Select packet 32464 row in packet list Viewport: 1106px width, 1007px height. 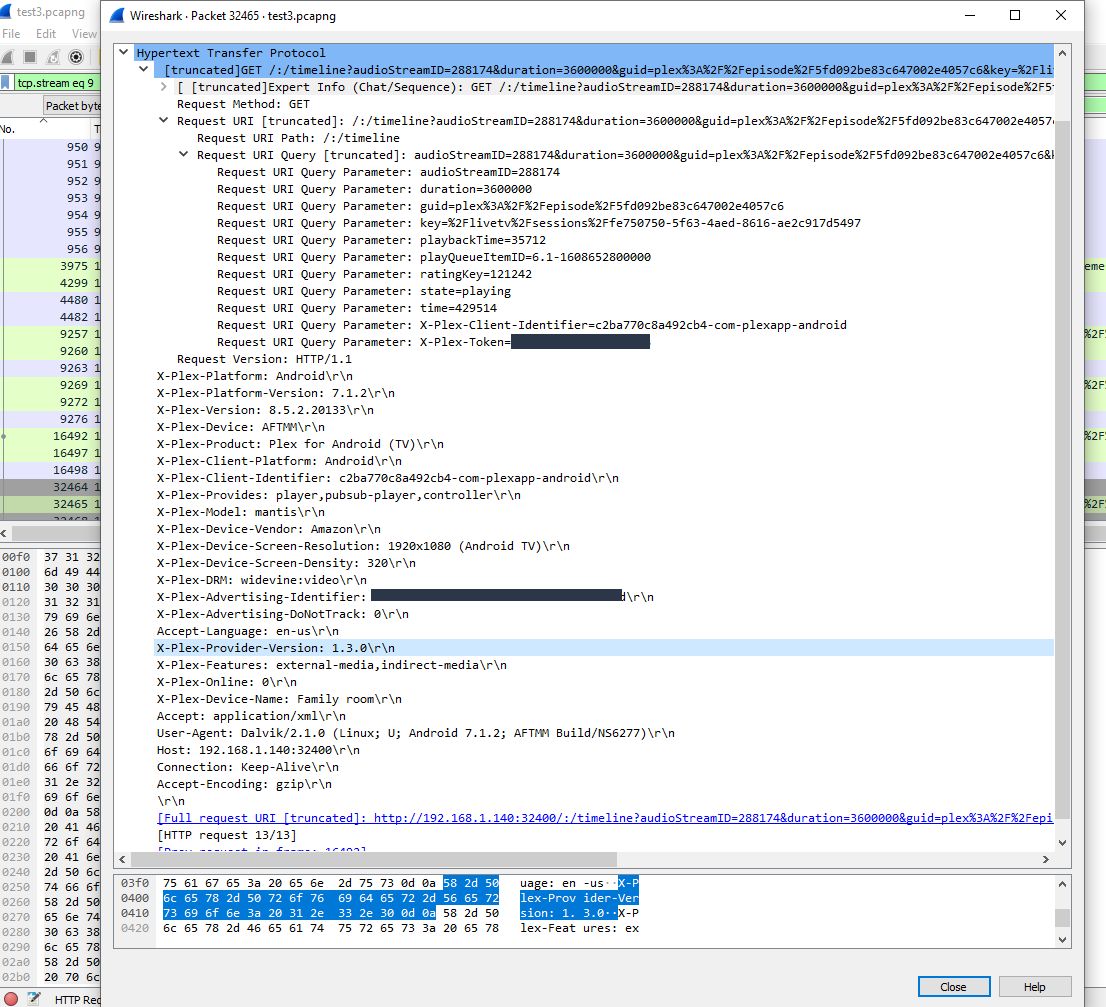pyautogui.click(x=50, y=487)
